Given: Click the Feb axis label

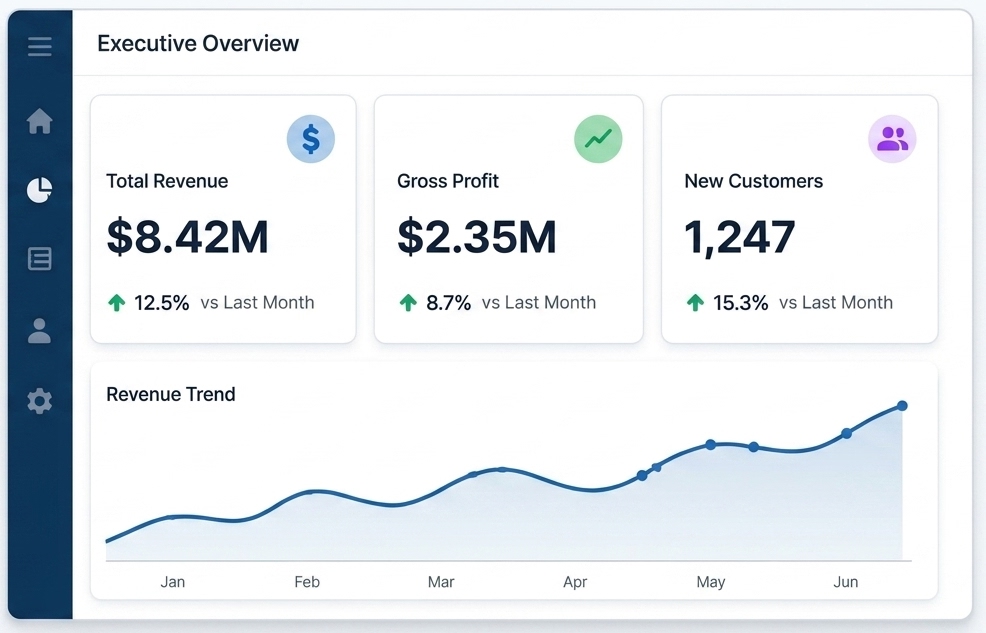Looking at the screenshot, I should pos(307,582).
